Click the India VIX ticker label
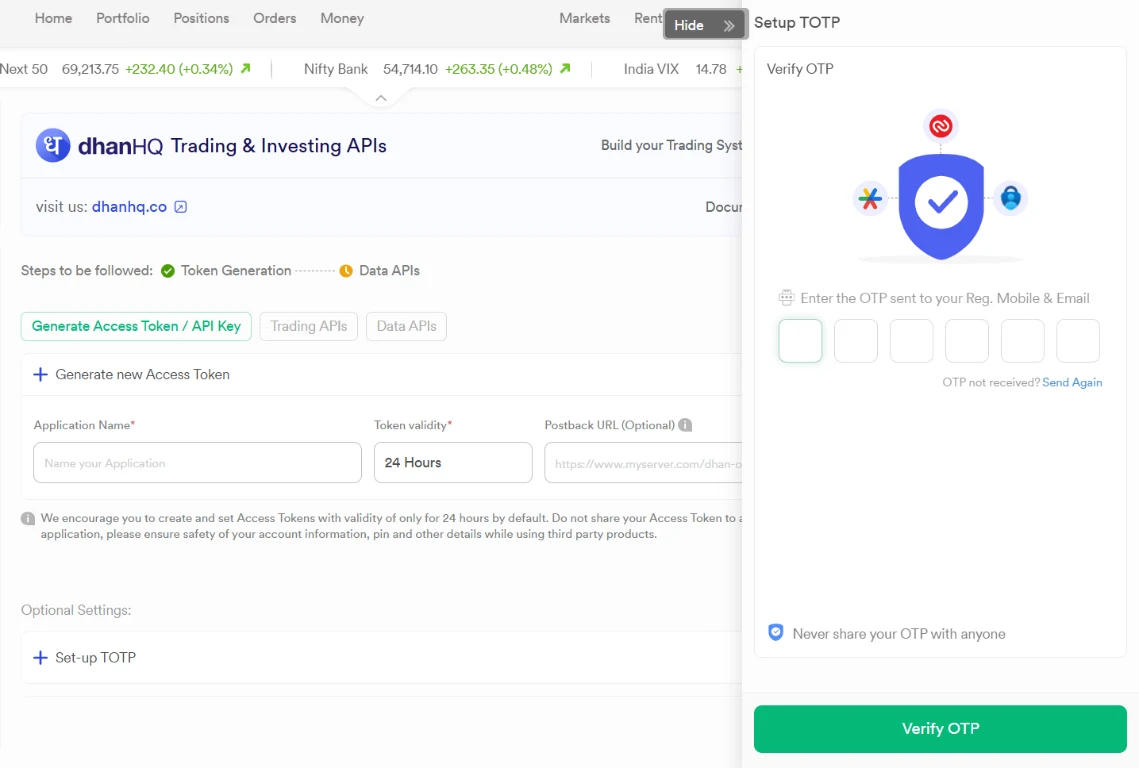 (x=652, y=69)
